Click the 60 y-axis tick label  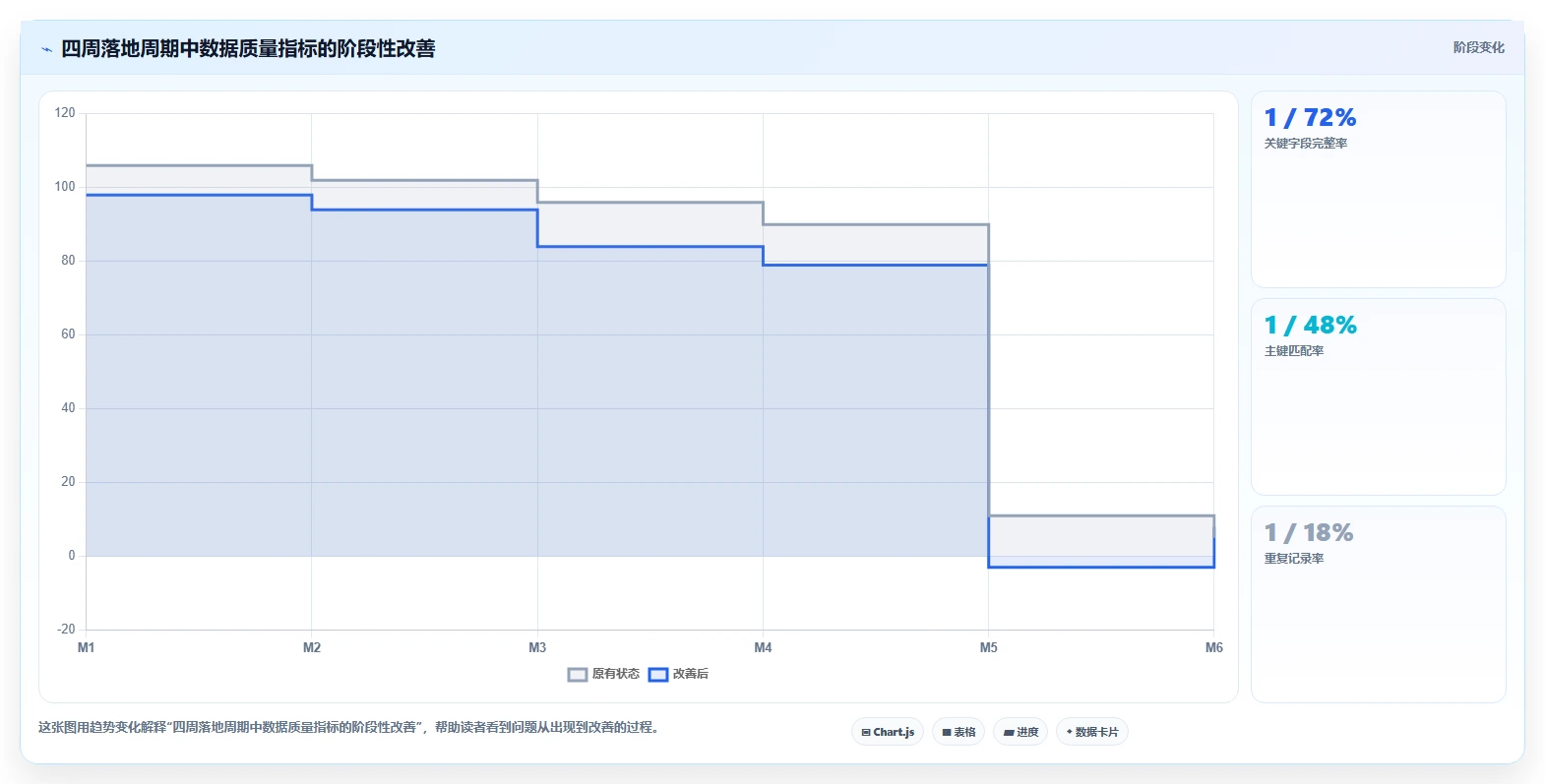tap(68, 334)
